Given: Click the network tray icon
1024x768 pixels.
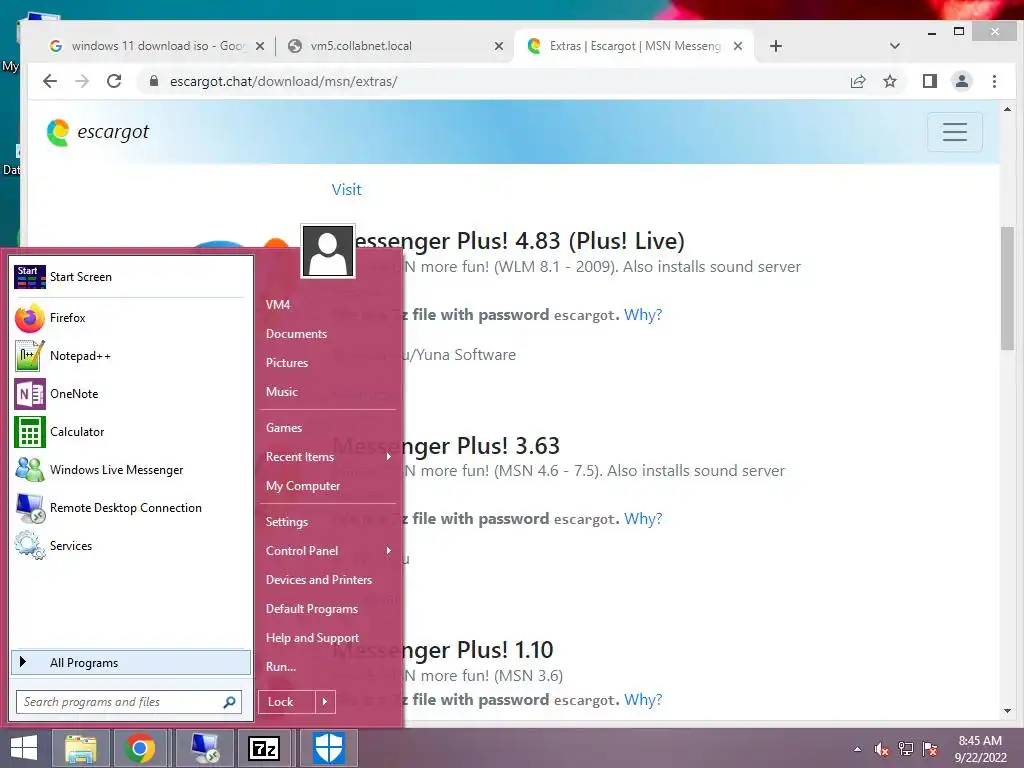Looking at the screenshot, I should [906, 749].
